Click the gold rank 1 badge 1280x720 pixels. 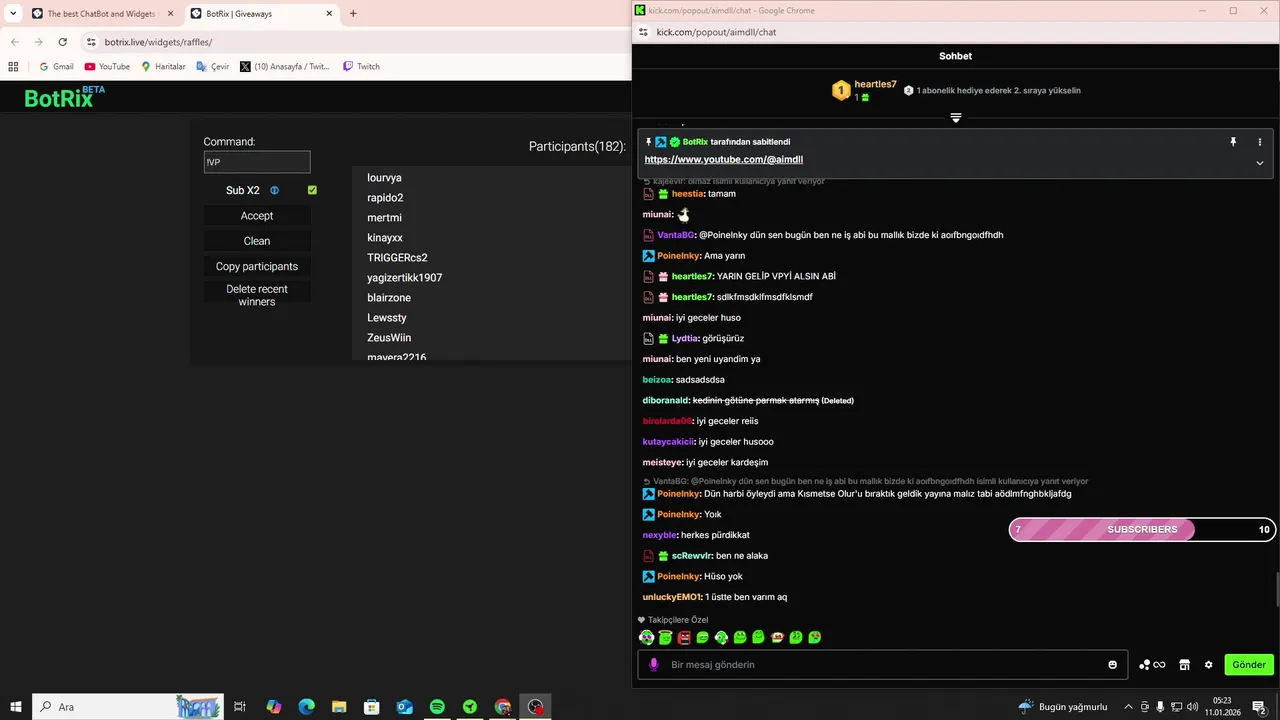[841, 91]
